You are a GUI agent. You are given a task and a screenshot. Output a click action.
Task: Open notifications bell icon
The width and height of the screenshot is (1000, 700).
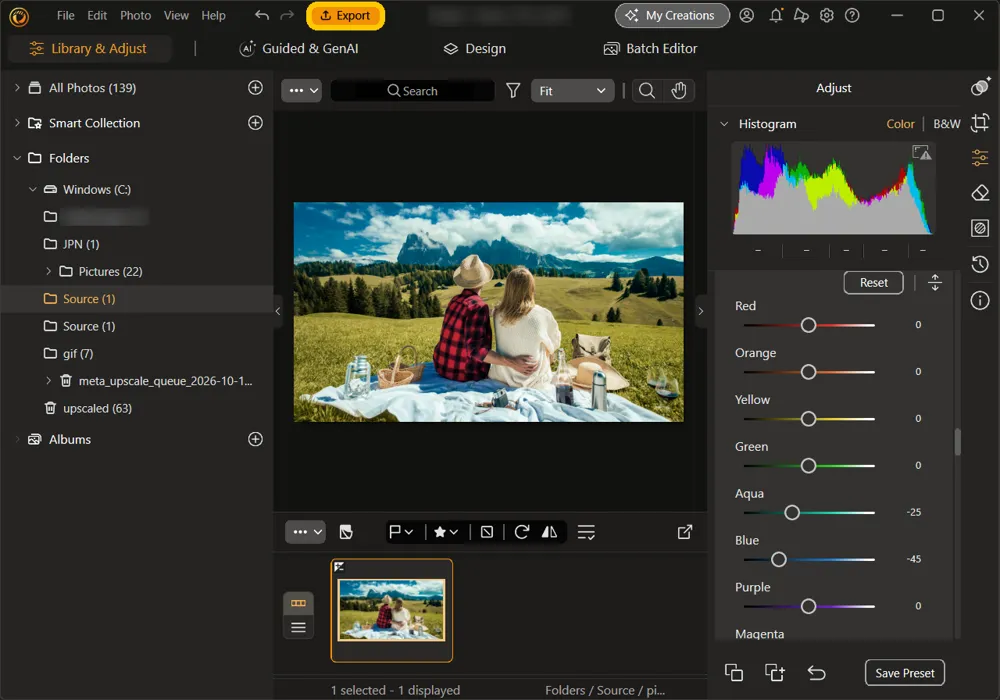click(776, 15)
